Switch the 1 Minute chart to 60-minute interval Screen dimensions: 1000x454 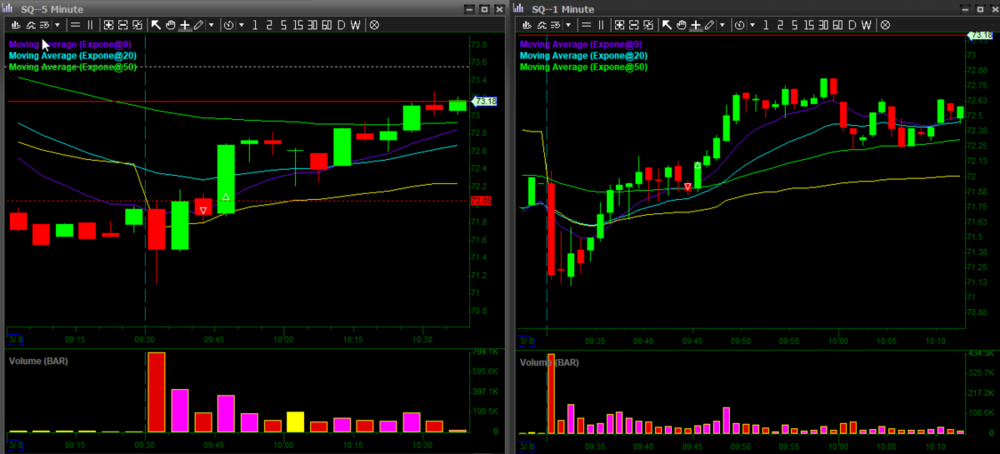[836, 24]
